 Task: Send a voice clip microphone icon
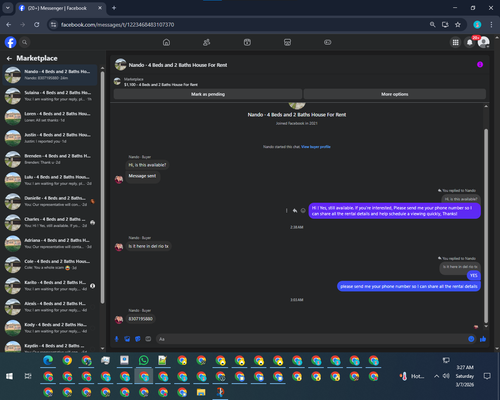click(117, 339)
